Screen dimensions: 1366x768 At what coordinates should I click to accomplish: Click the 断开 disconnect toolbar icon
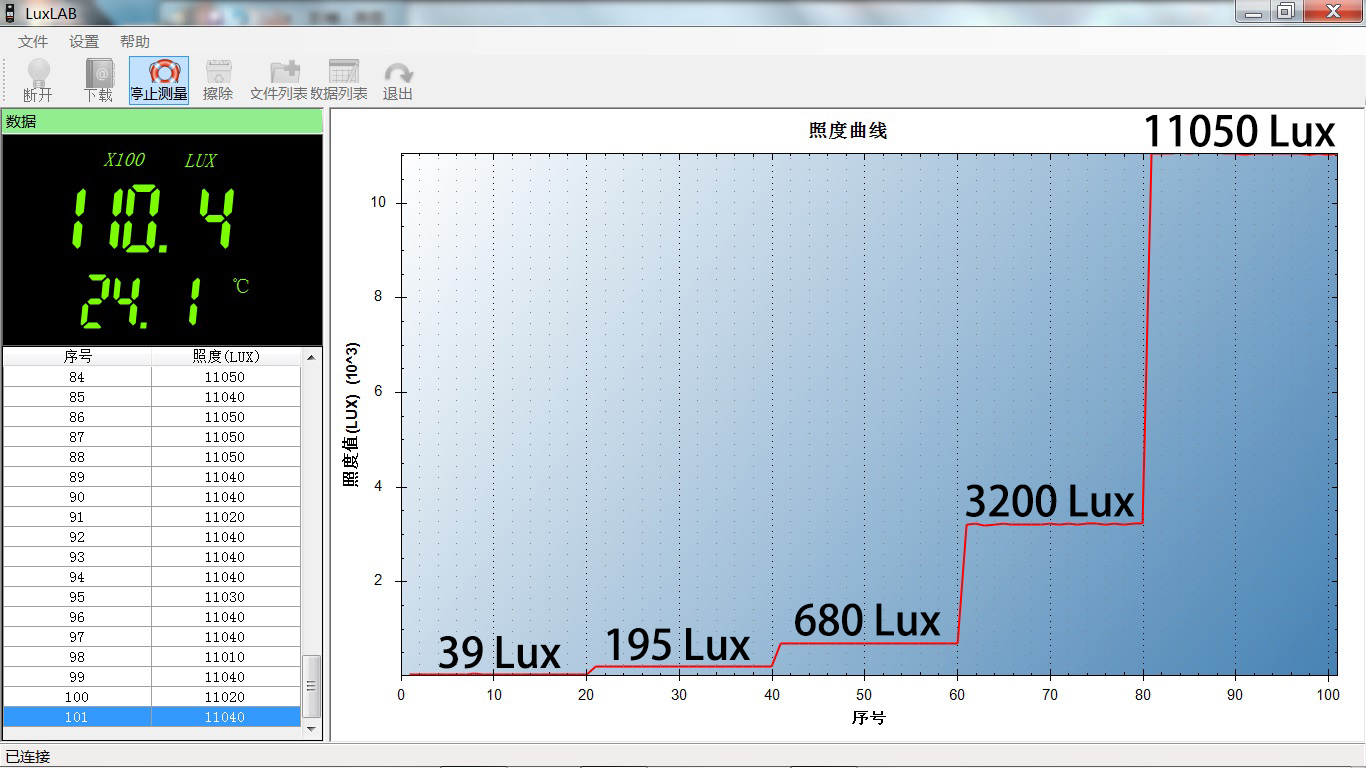point(38,80)
